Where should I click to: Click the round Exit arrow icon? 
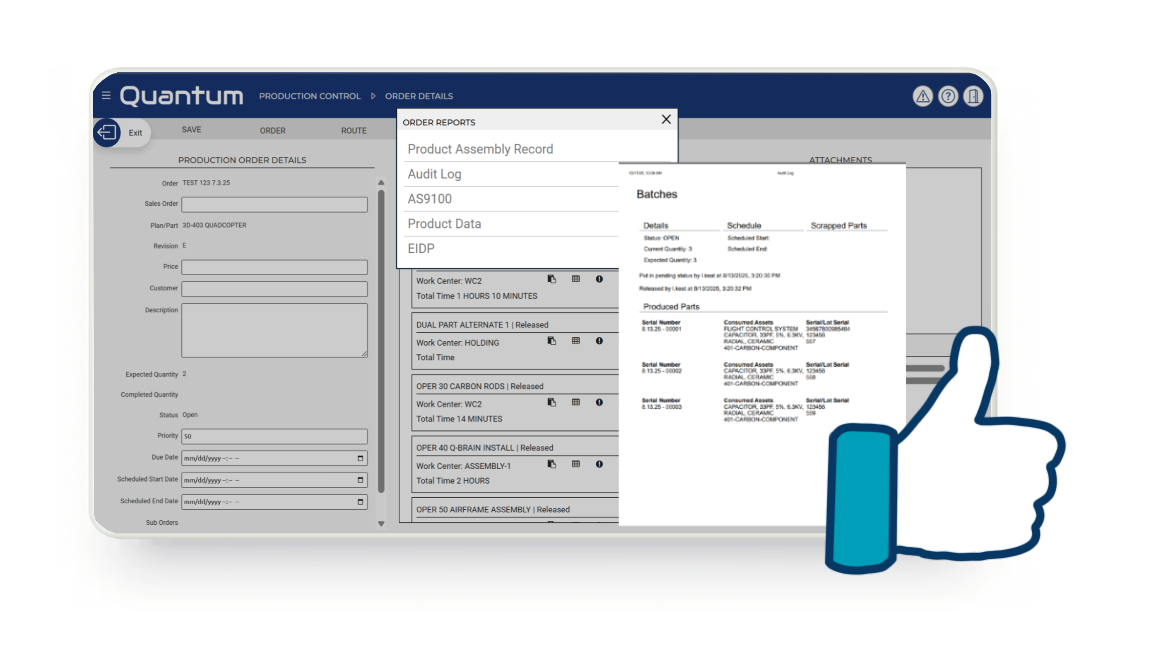click(107, 132)
